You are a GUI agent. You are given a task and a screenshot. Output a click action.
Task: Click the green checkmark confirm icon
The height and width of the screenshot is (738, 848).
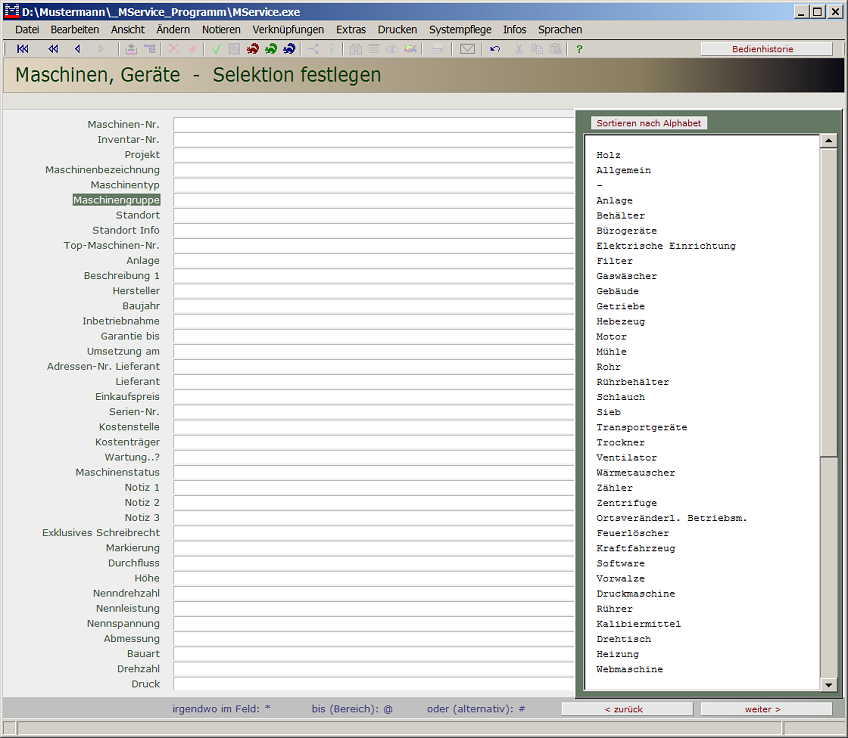pos(216,49)
